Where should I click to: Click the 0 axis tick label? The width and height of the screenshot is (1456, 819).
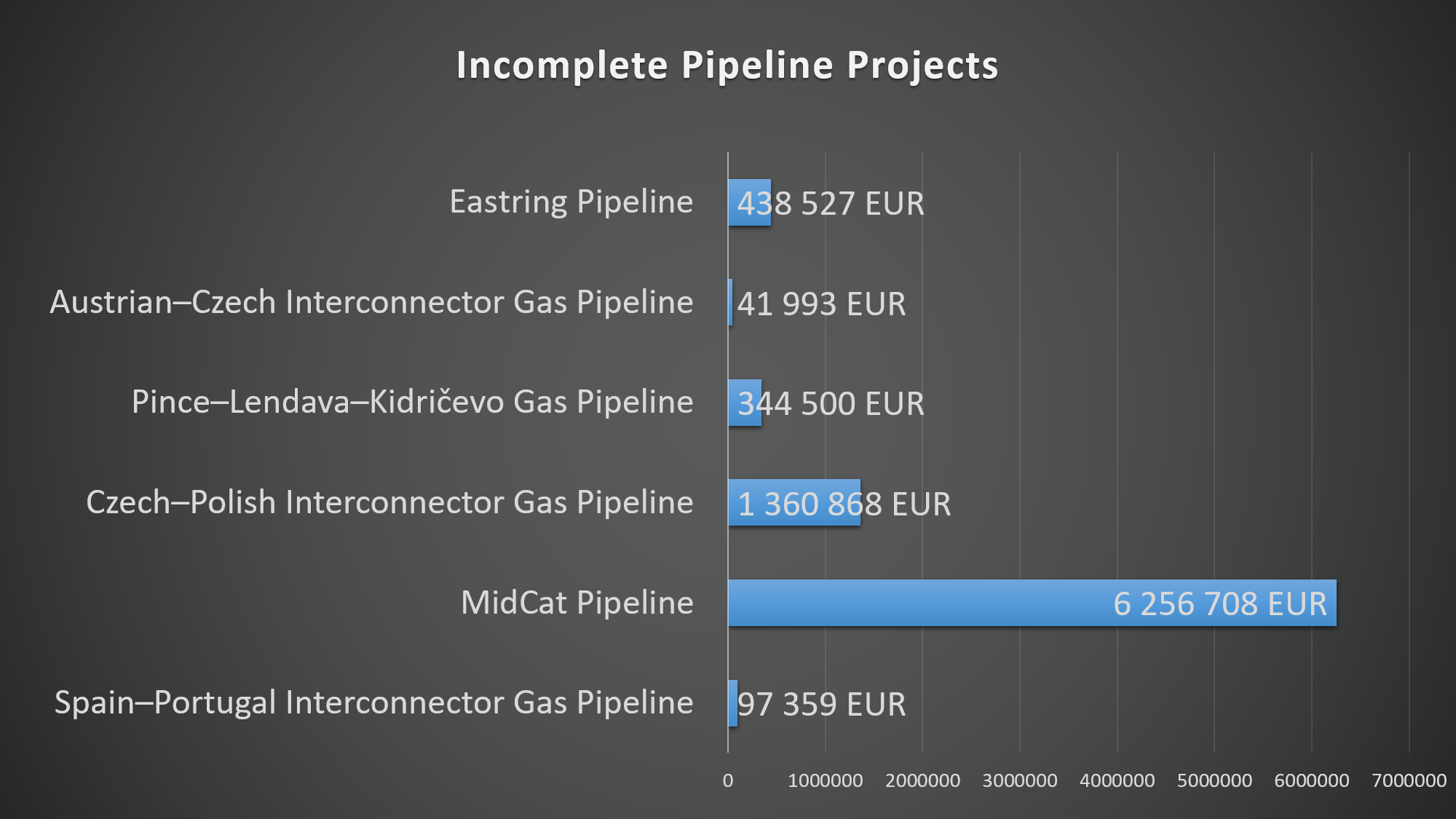(728, 780)
